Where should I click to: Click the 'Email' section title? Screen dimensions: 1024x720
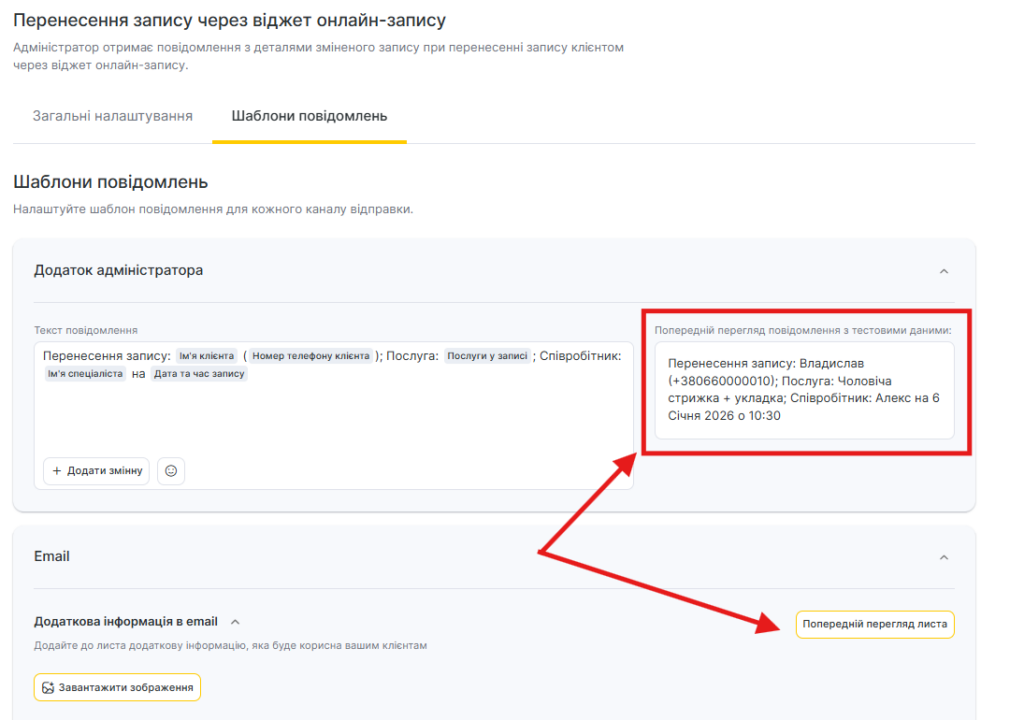coord(52,556)
